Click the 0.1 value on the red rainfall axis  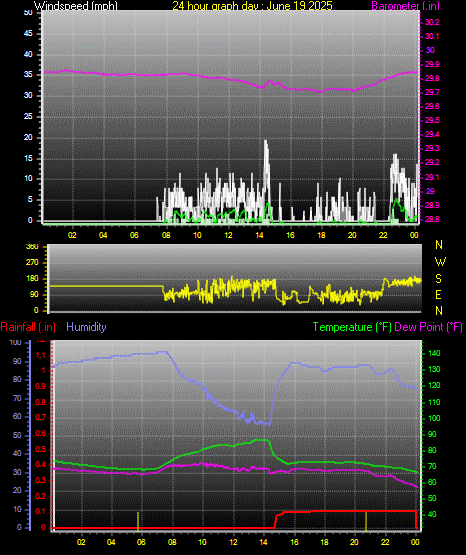pos(41,511)
